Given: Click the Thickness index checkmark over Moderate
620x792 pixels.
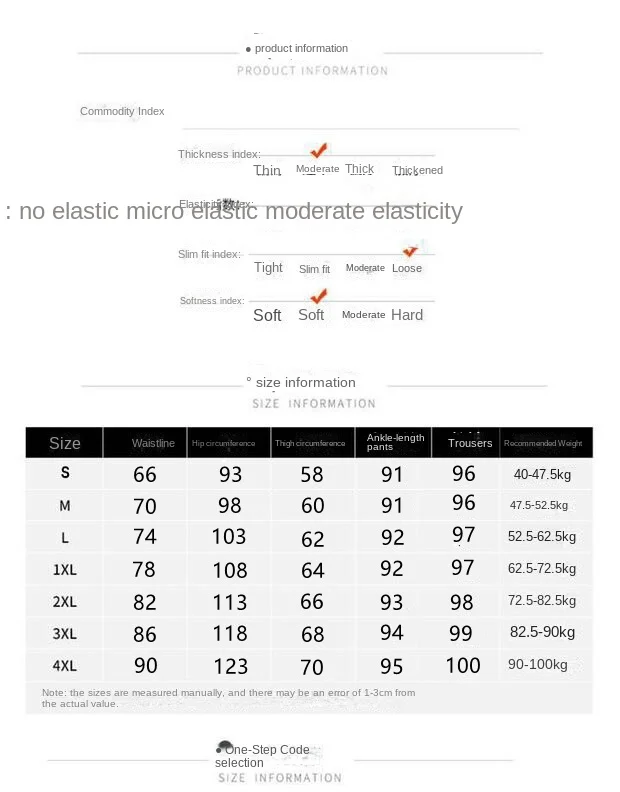Looking at the screenshot, I should [x=318, y=150].
